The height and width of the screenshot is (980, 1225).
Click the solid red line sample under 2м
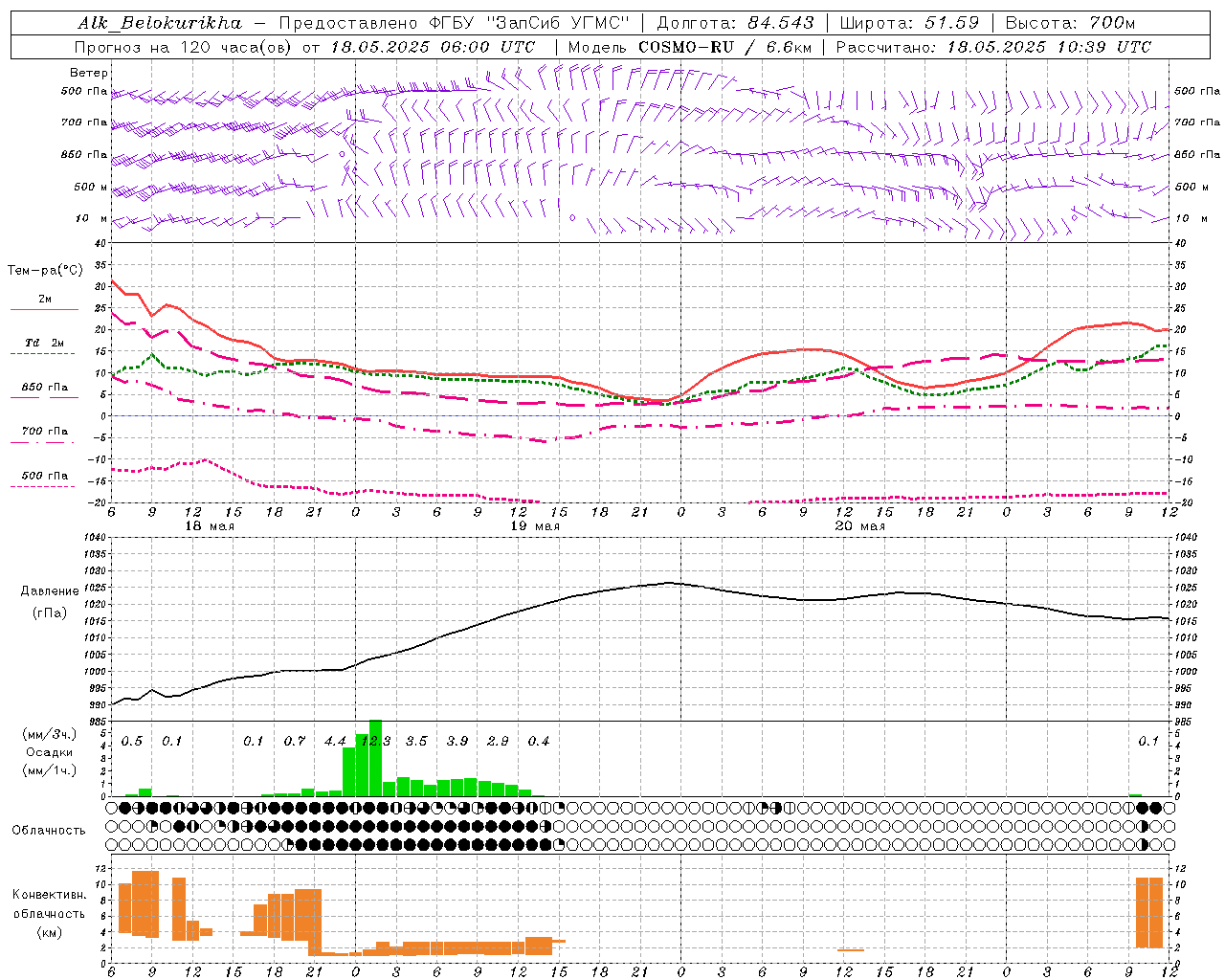[x=44, y=310]
